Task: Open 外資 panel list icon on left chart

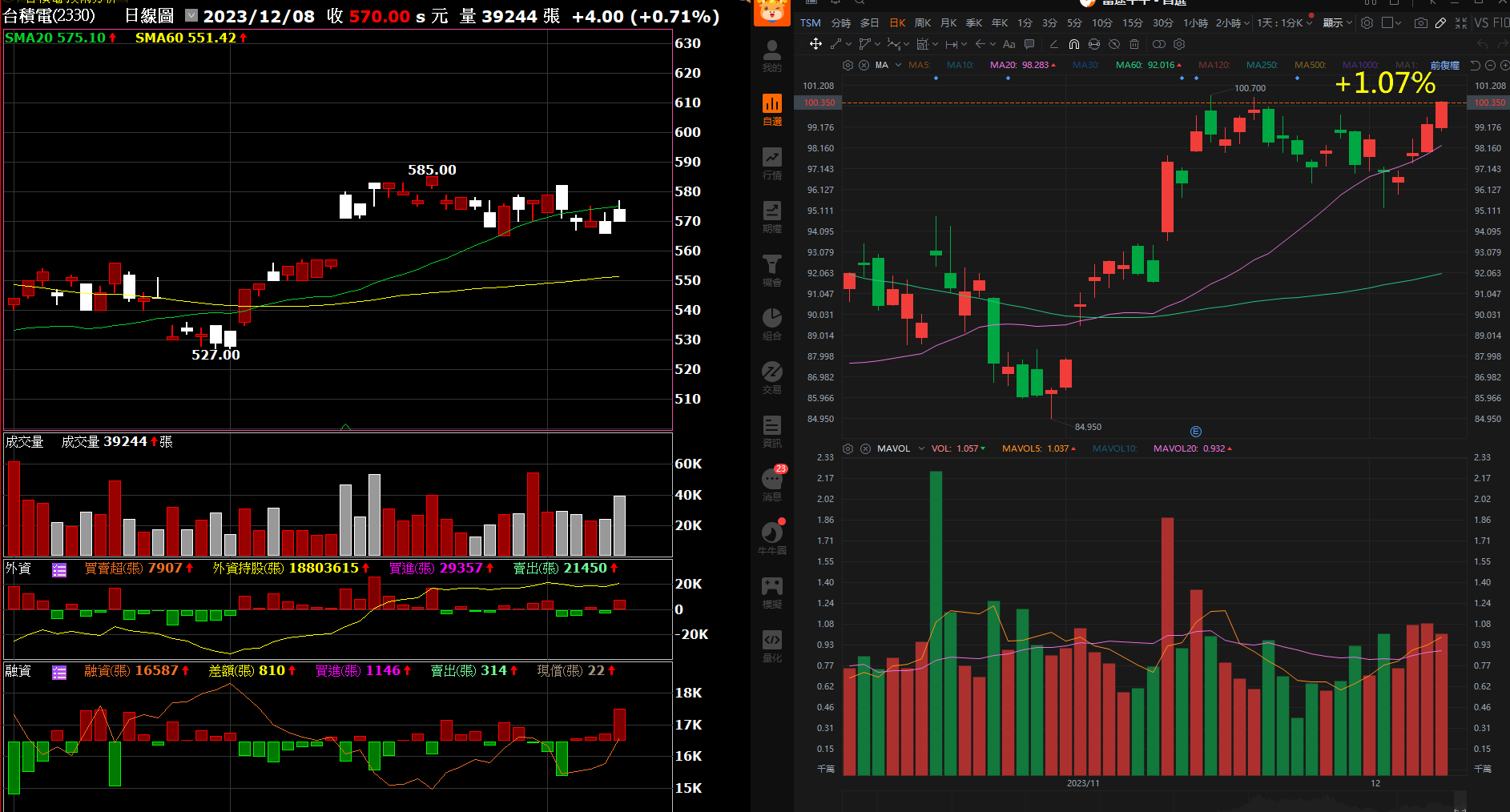Action: (x=59, y=569)
